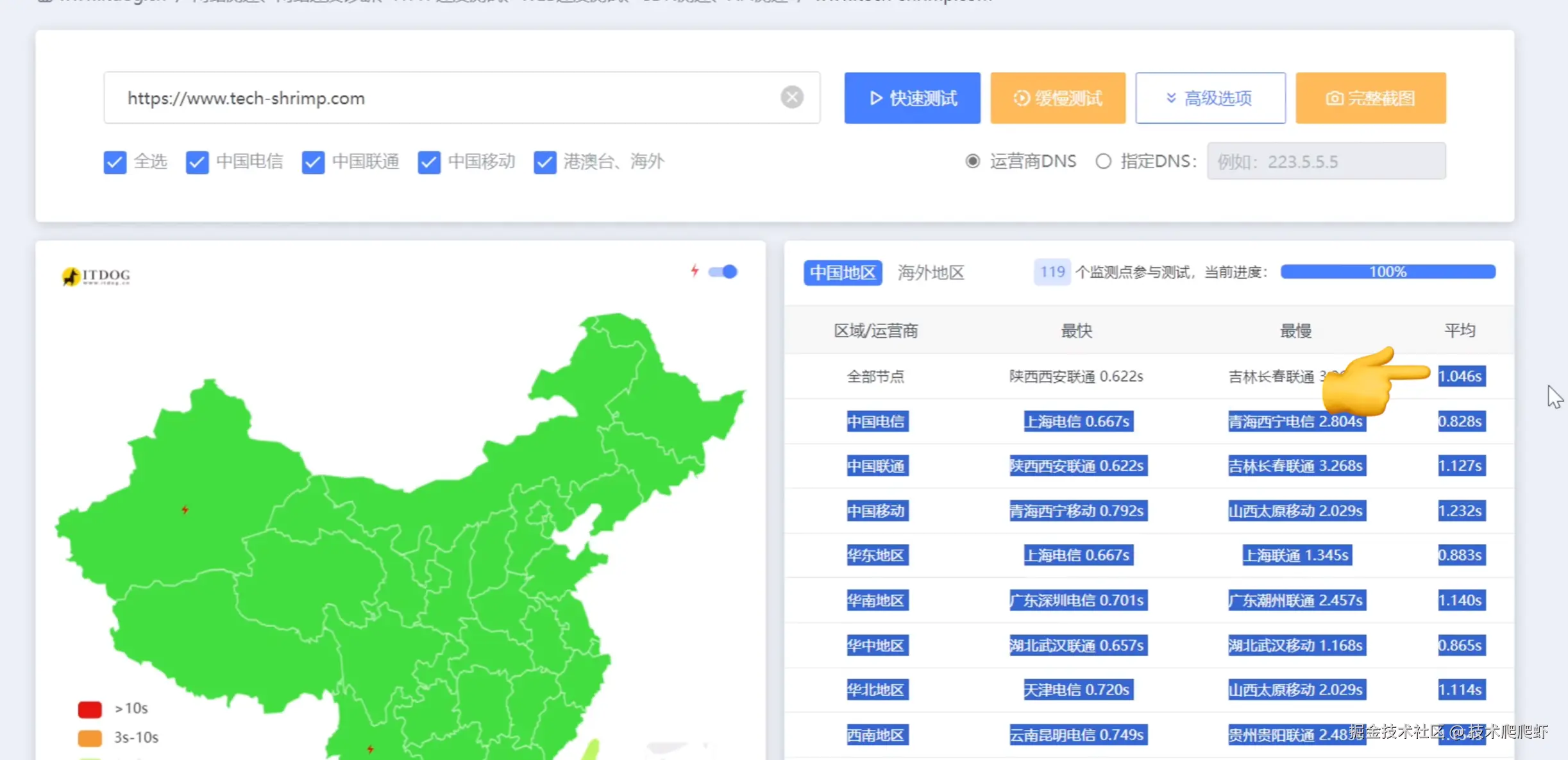Click red lightning marker in Xinjiang region
Screen dimensions: 1568x760
click(185, 510)
